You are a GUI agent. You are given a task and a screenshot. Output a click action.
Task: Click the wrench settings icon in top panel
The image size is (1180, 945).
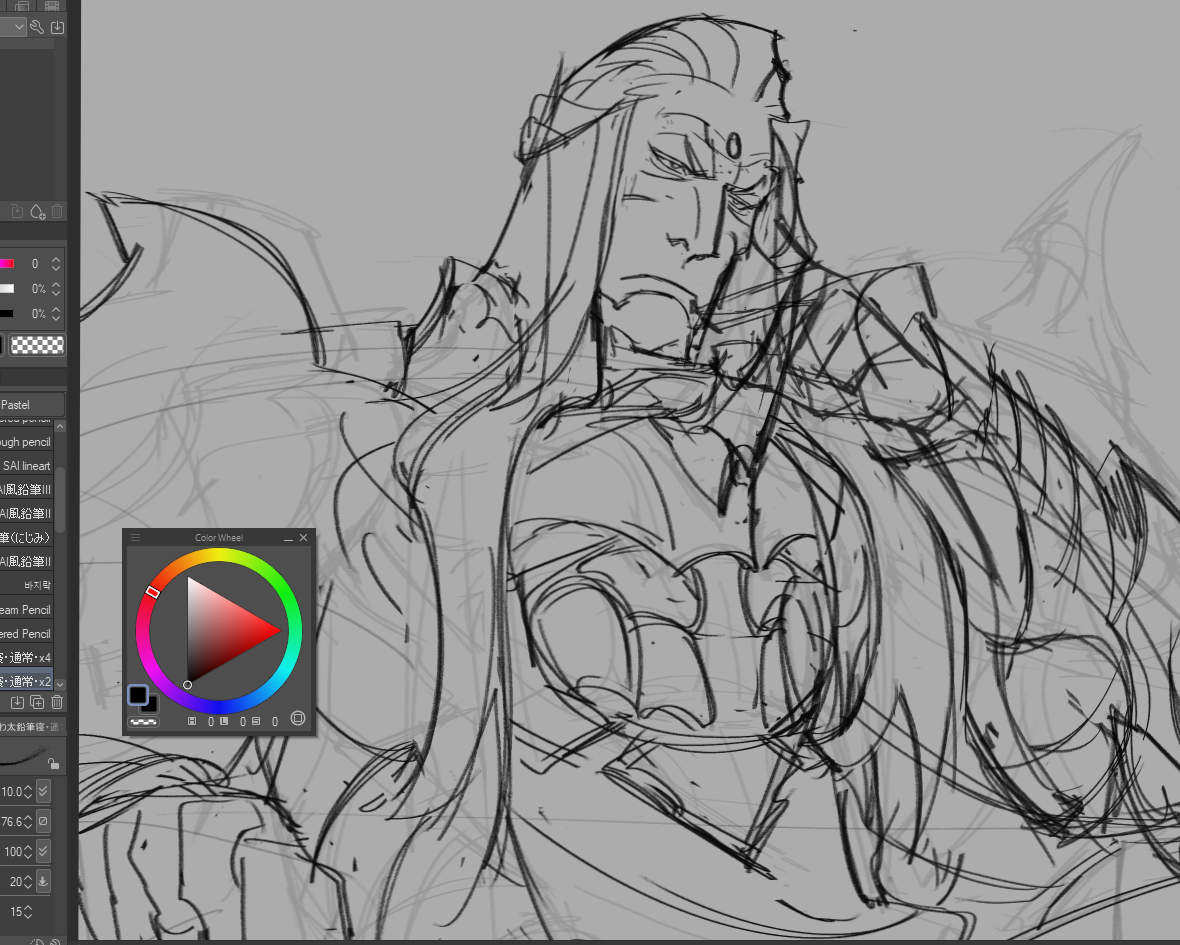coord(37,27)
